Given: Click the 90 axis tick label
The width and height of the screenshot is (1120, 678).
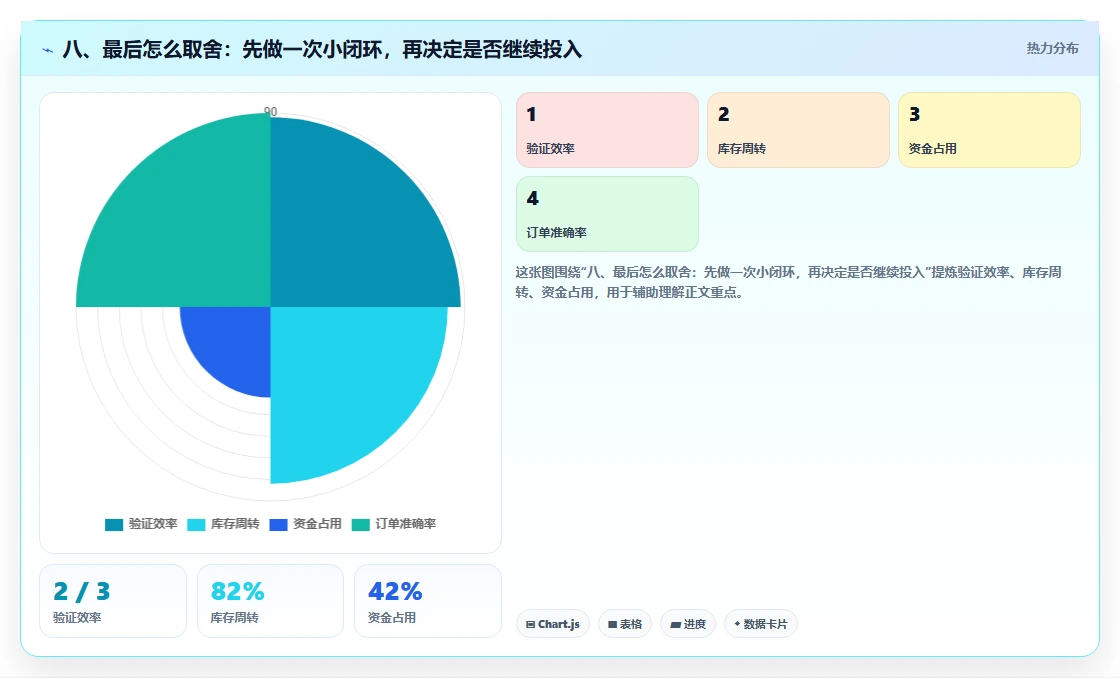Looking at the screenshot, I should coord(270,111).
